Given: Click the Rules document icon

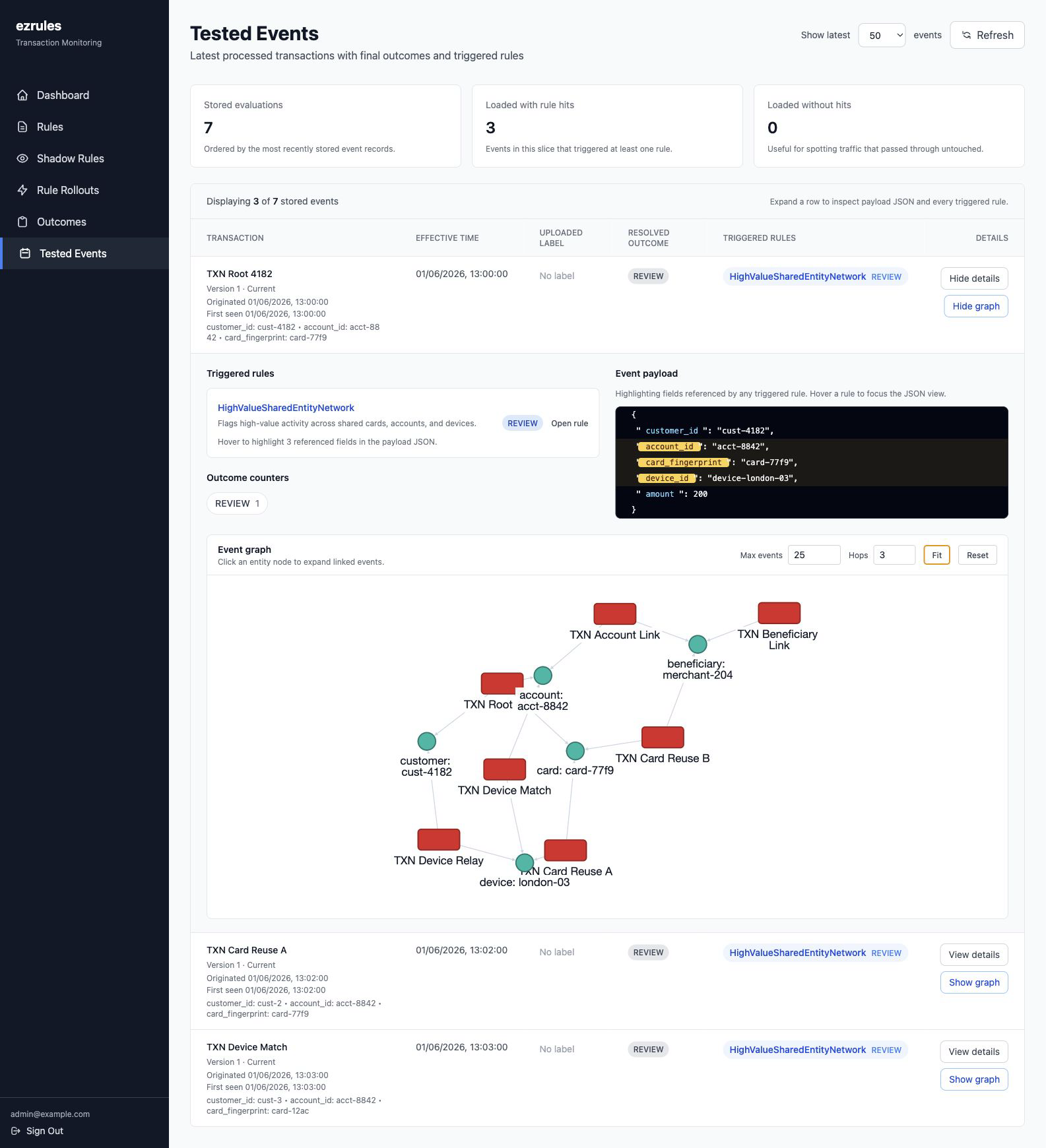Looking at the screenshot, I should pos(22,127).
